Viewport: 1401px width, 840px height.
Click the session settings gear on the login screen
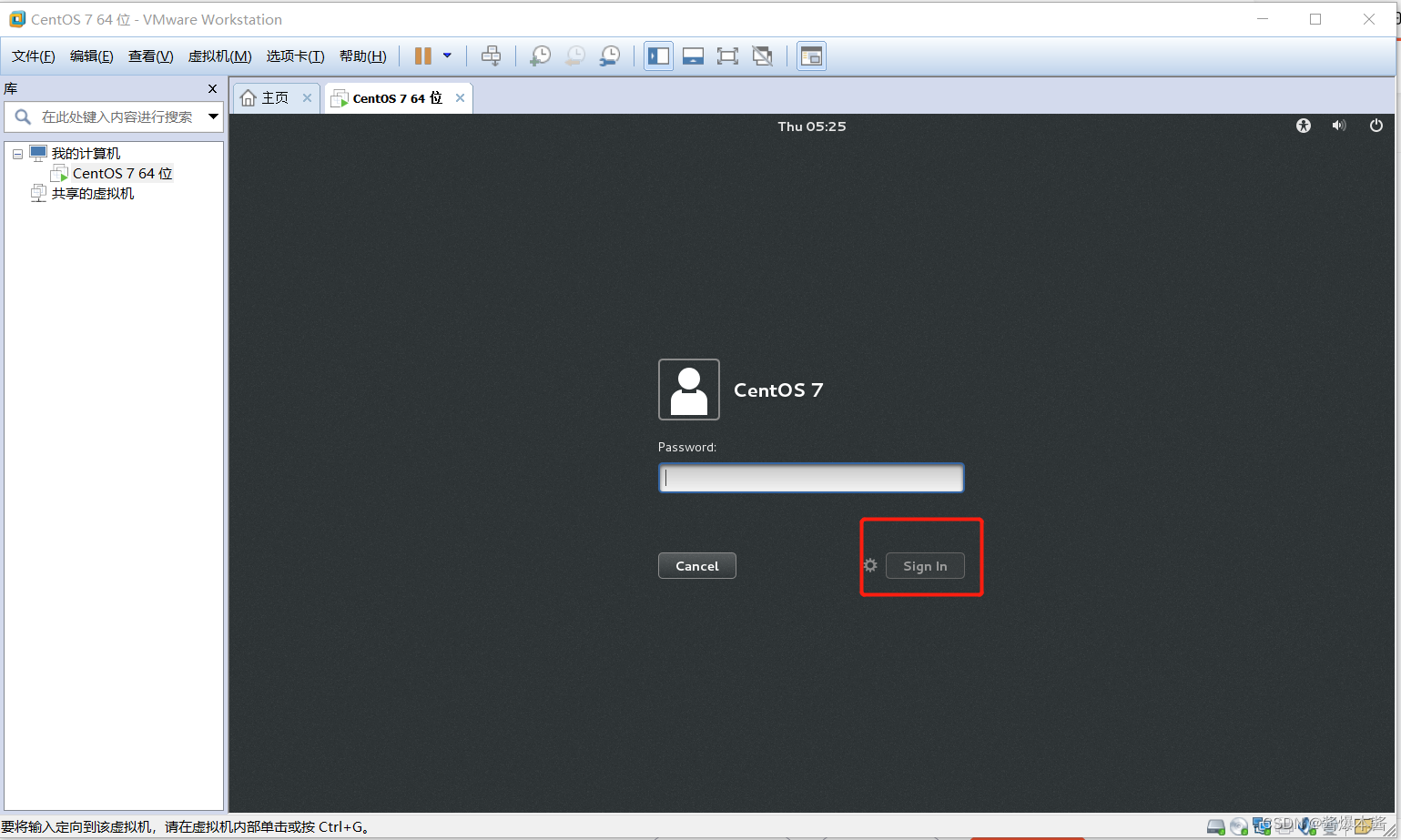(x=869, y=565)
